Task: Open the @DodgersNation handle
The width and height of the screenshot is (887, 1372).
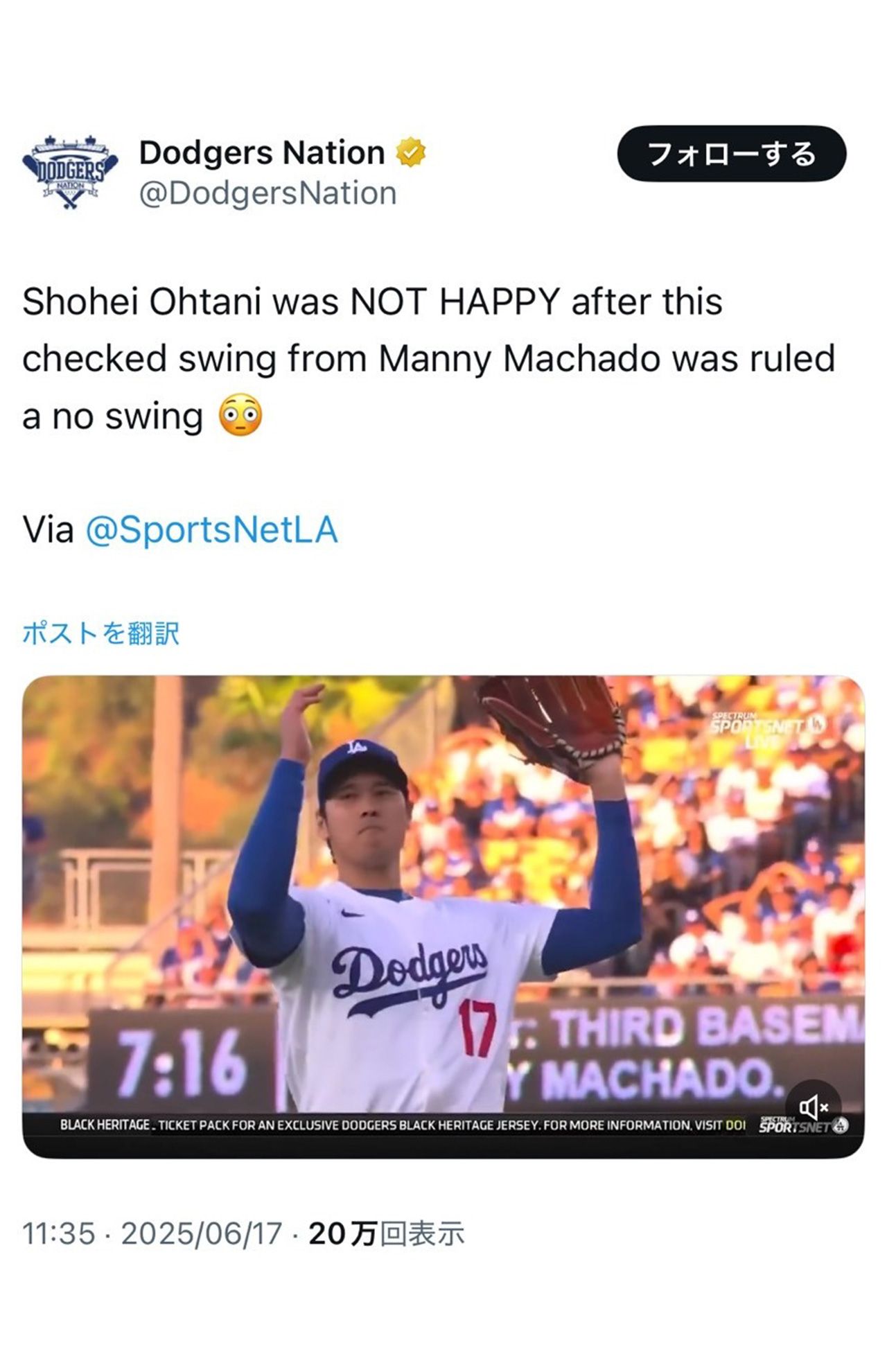Action: [267, 193]
